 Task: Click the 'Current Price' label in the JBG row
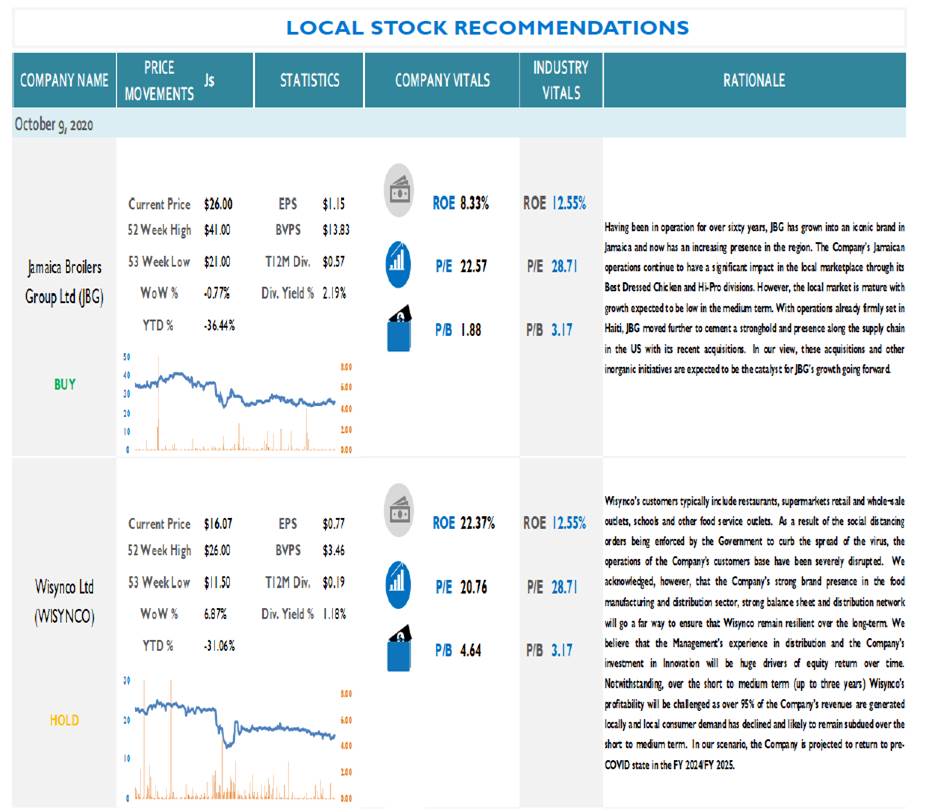(x=159, y=204)
